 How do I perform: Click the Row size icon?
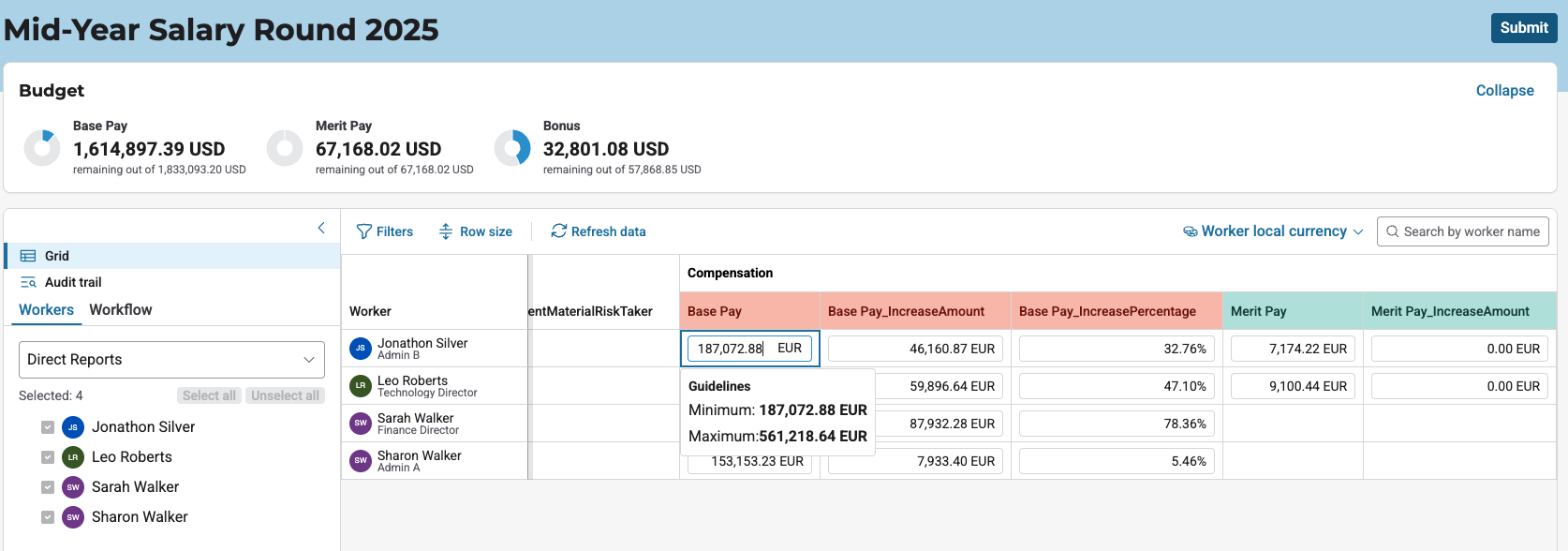coord(446,231)
